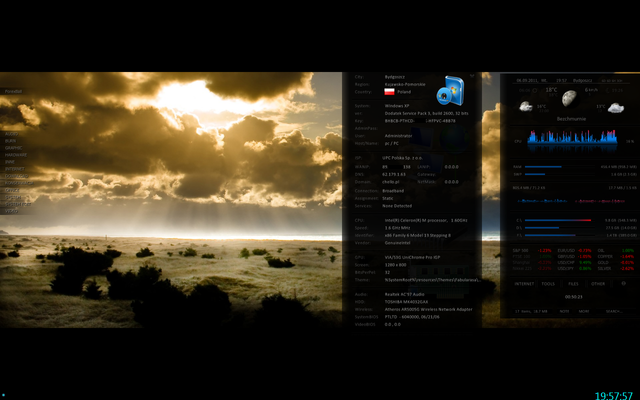
Task: Open the VIDEO category in left launcher
Action: (11, 211)
